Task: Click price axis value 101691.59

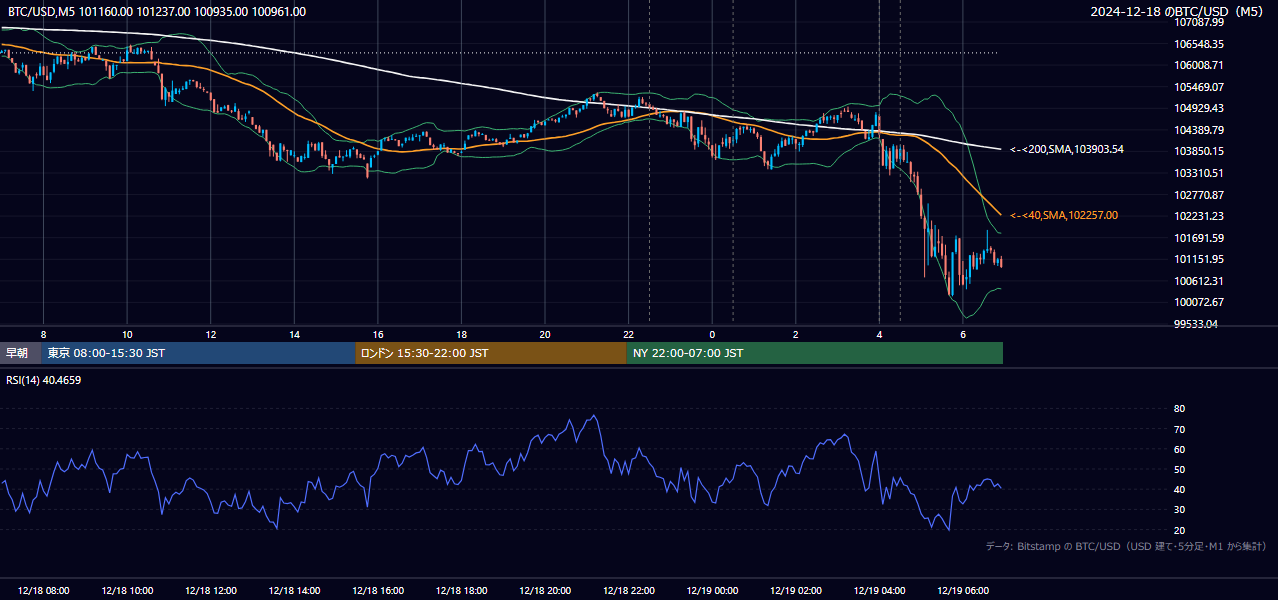Action: (x=1199, y=238)
